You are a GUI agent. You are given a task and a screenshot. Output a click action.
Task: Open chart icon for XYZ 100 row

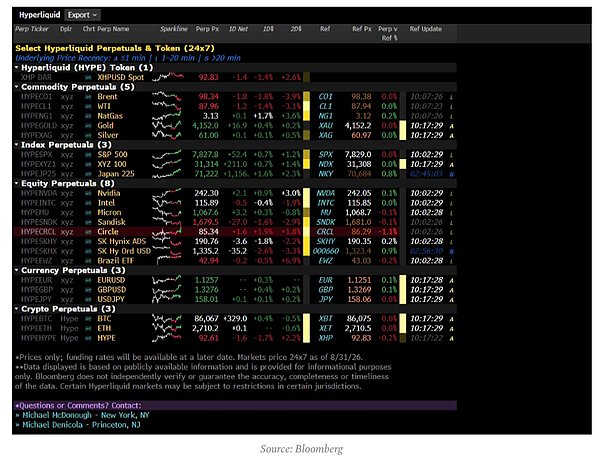point(88,164)
